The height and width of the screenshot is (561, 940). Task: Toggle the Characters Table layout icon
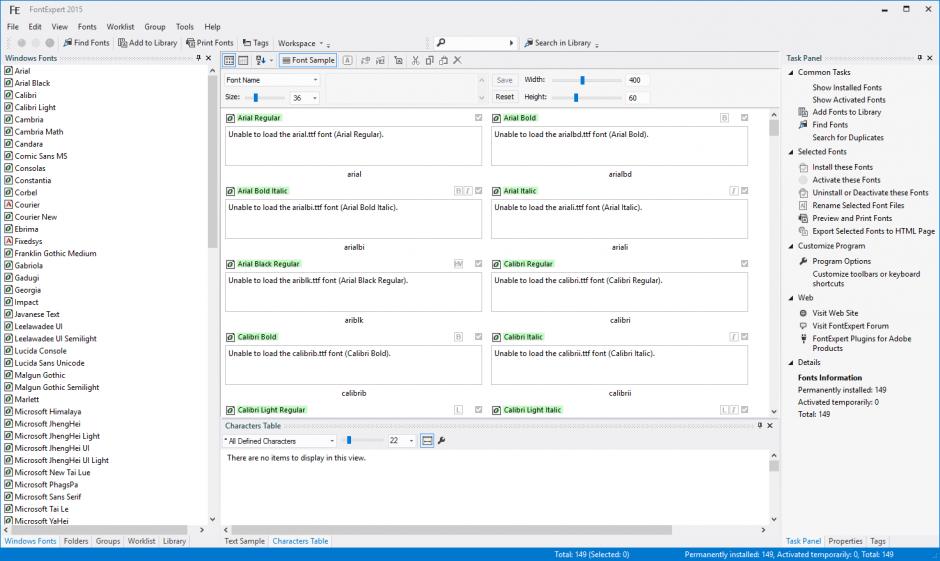pyautogui.click(x=427, y=441)
